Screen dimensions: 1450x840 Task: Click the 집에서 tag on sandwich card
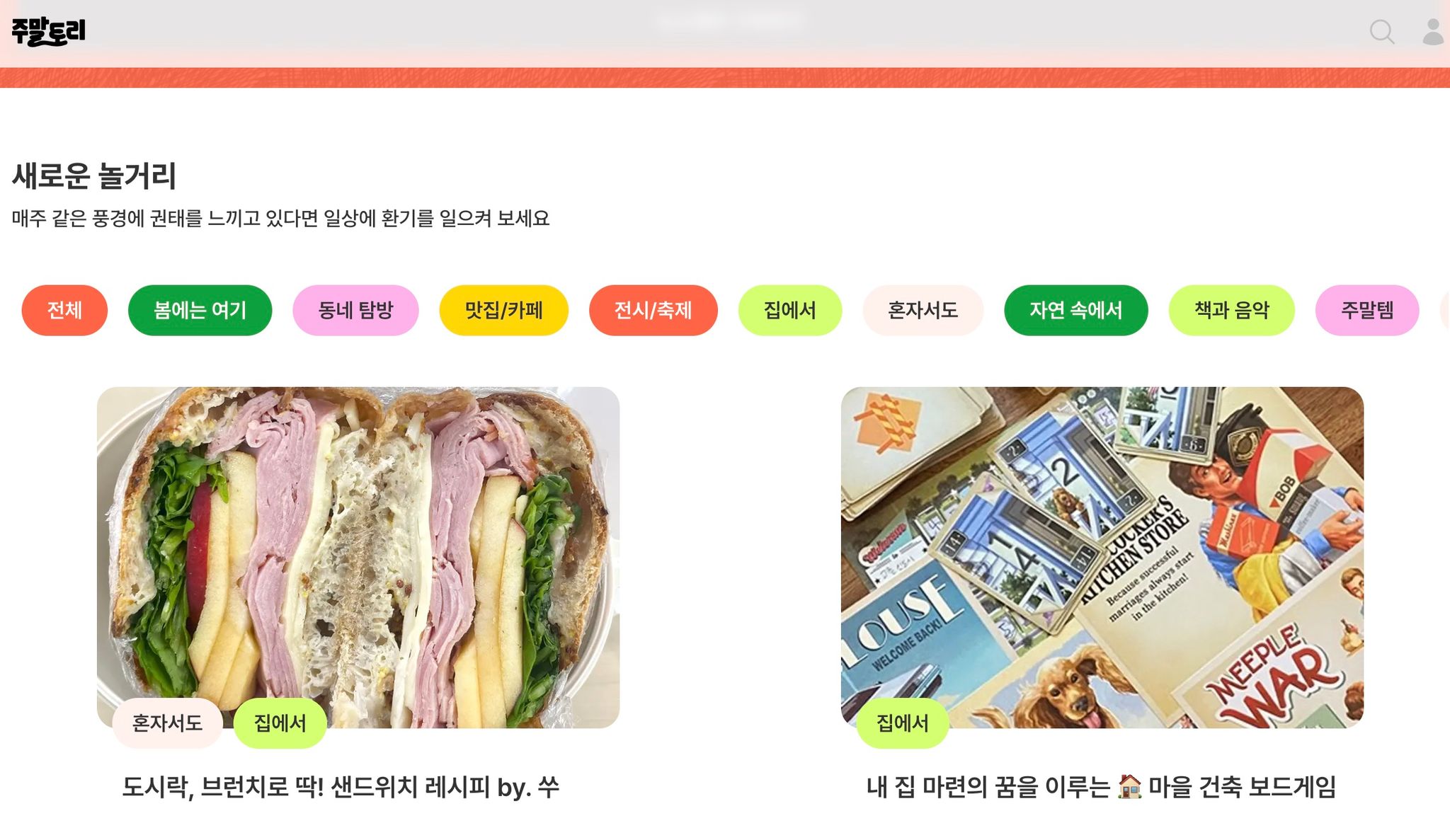[x=280, y=723]
